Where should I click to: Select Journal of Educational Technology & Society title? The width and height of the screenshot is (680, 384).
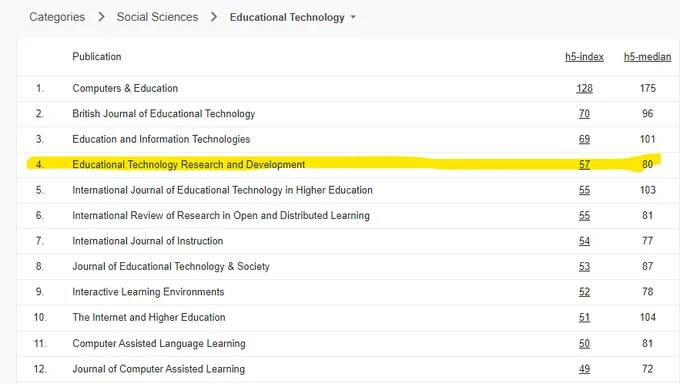coord(171,266)
